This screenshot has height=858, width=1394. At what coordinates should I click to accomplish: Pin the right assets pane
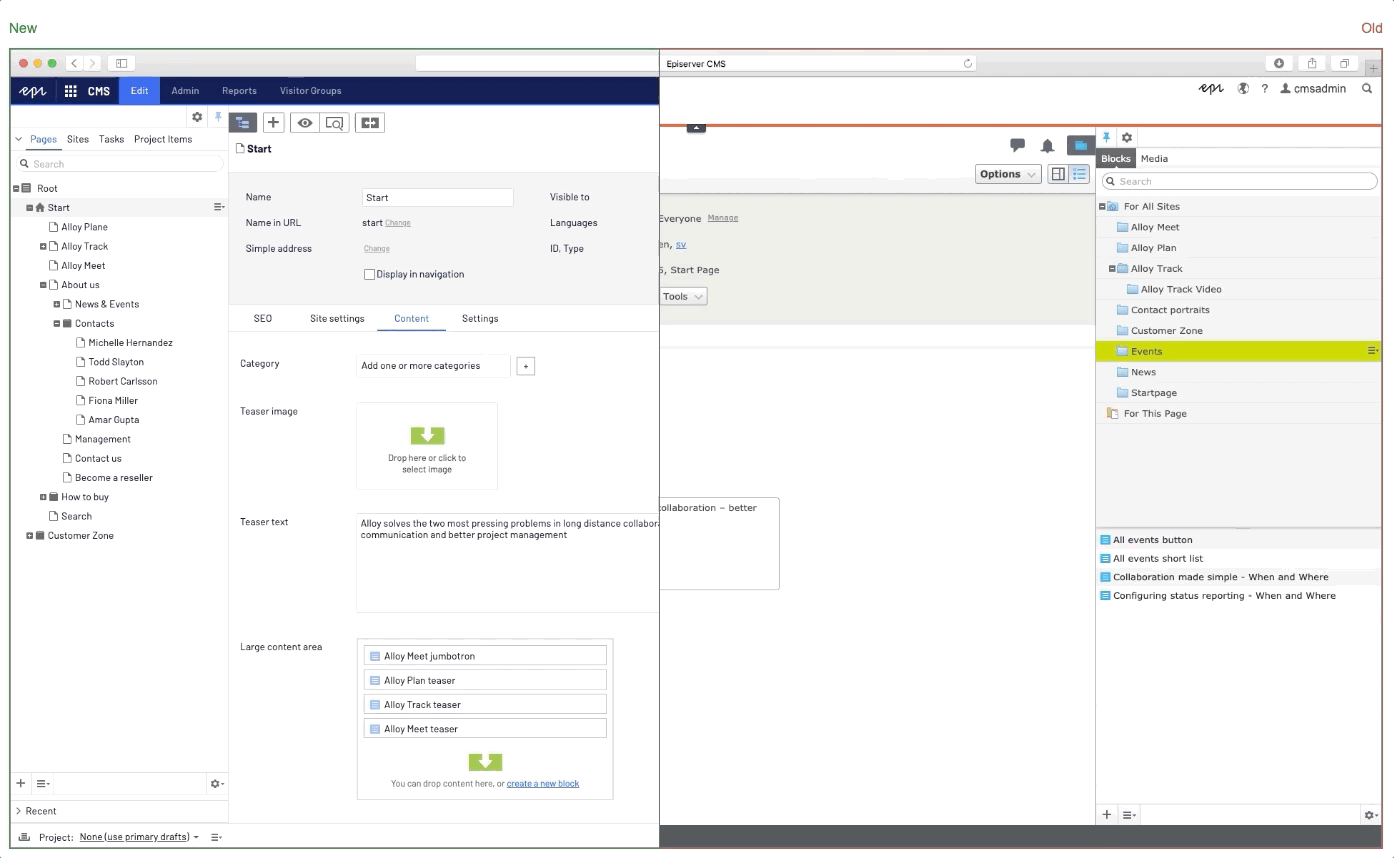[1107, 137]
